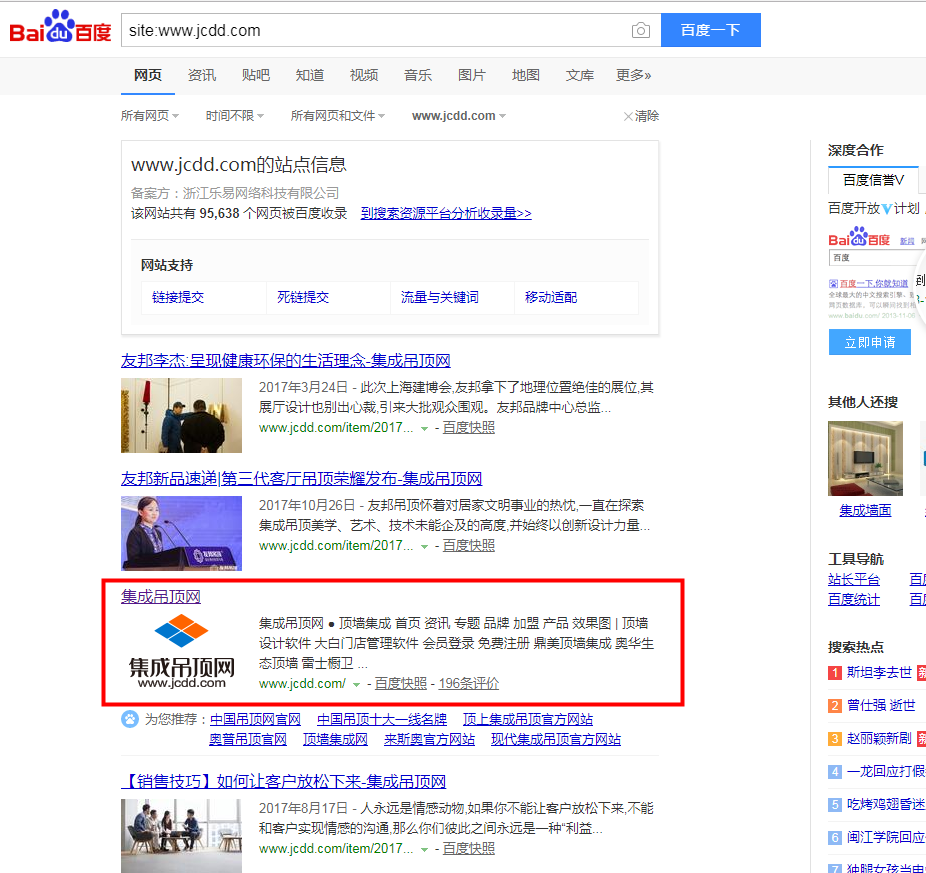The width and height of the screenshot is (926, 873).
Task: Open 百度快照 for 友邦李杰 result
Action: pos(469,428)
